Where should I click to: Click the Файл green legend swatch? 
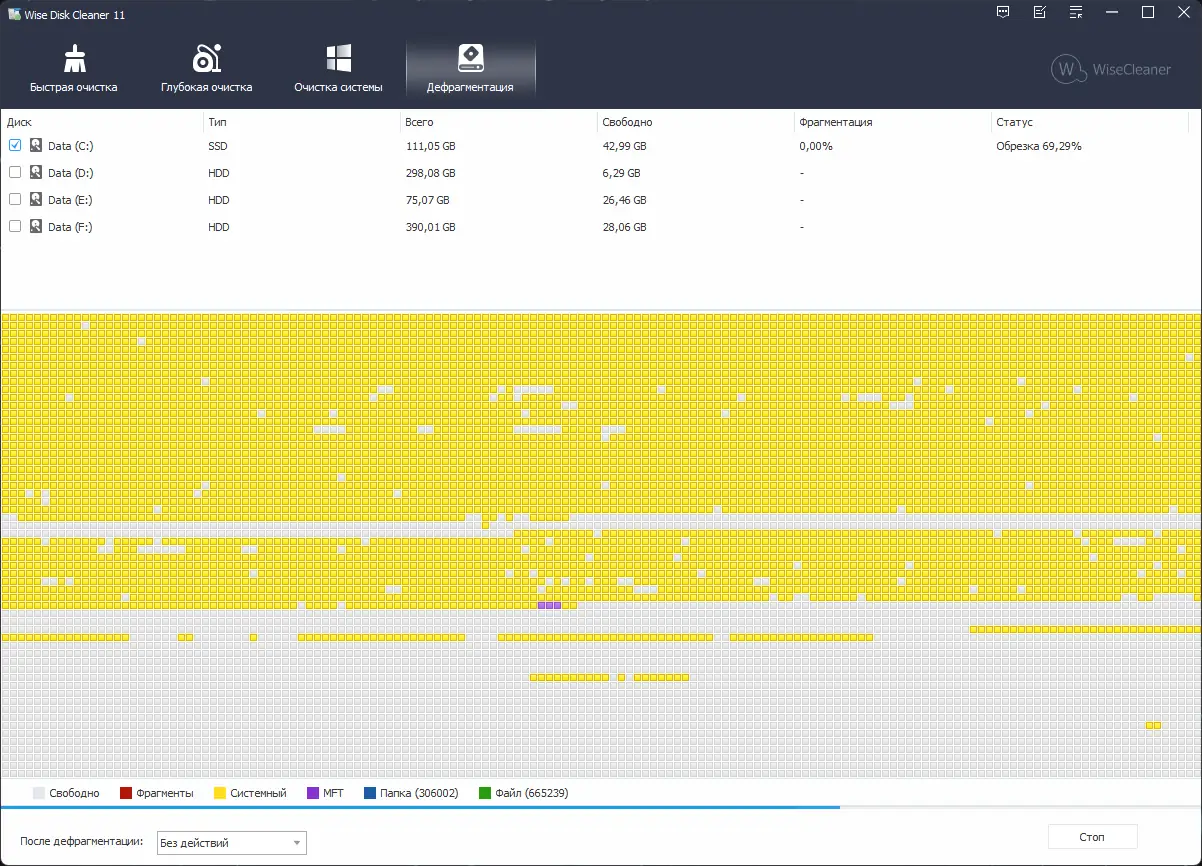tap(485, 793)
